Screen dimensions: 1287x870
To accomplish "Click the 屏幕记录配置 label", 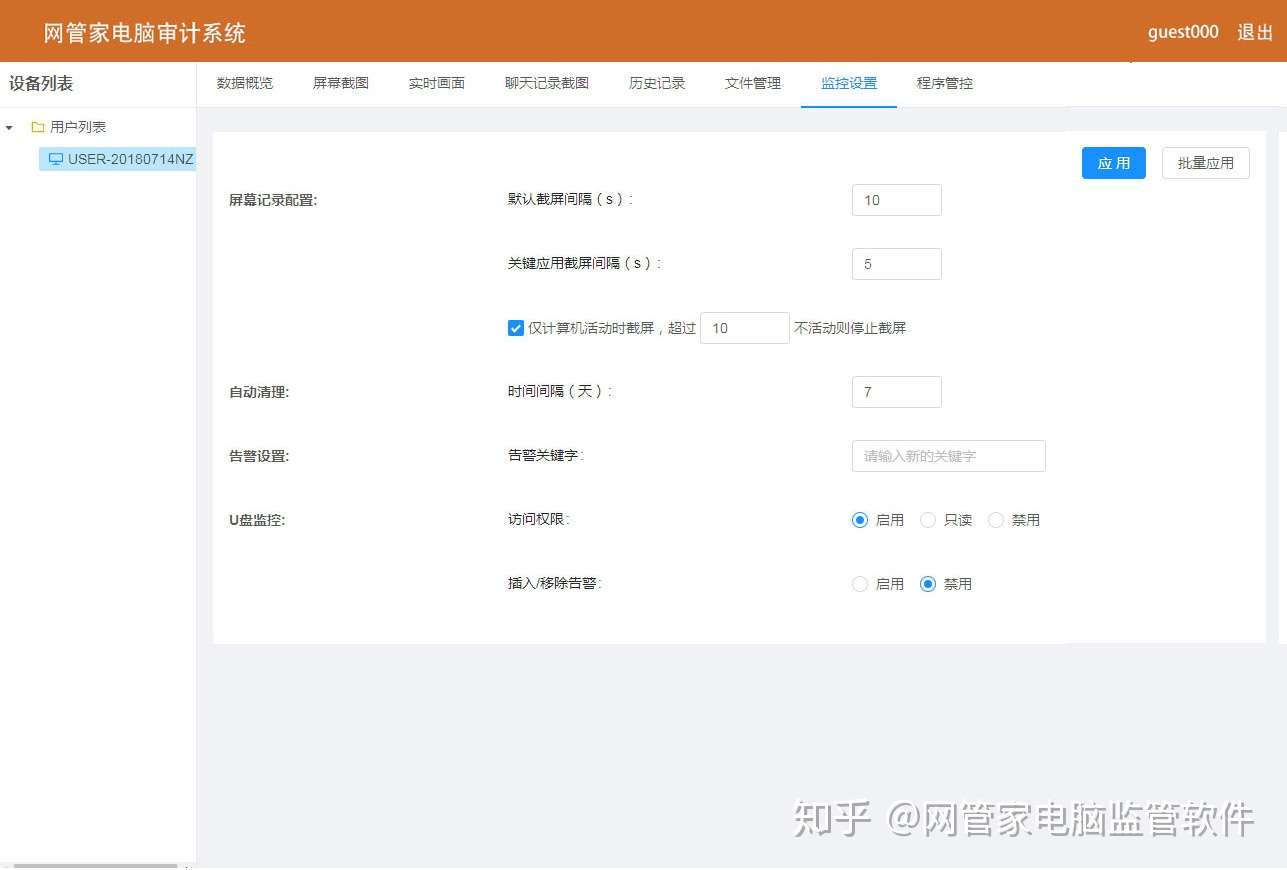I will pyautogui.click(x=273, y=200).
